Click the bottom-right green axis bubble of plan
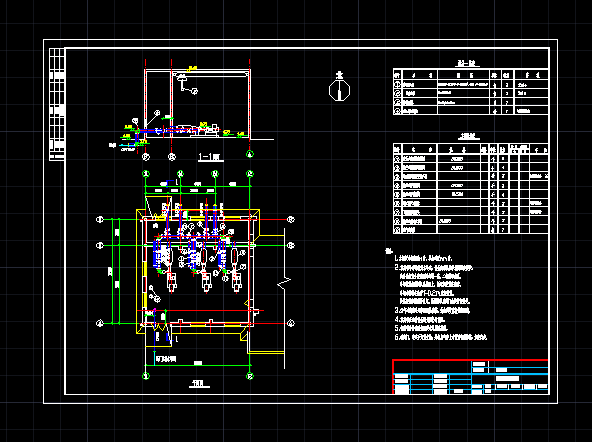The height and width of the screenshot is (442, 592). [x=250, y=376]
